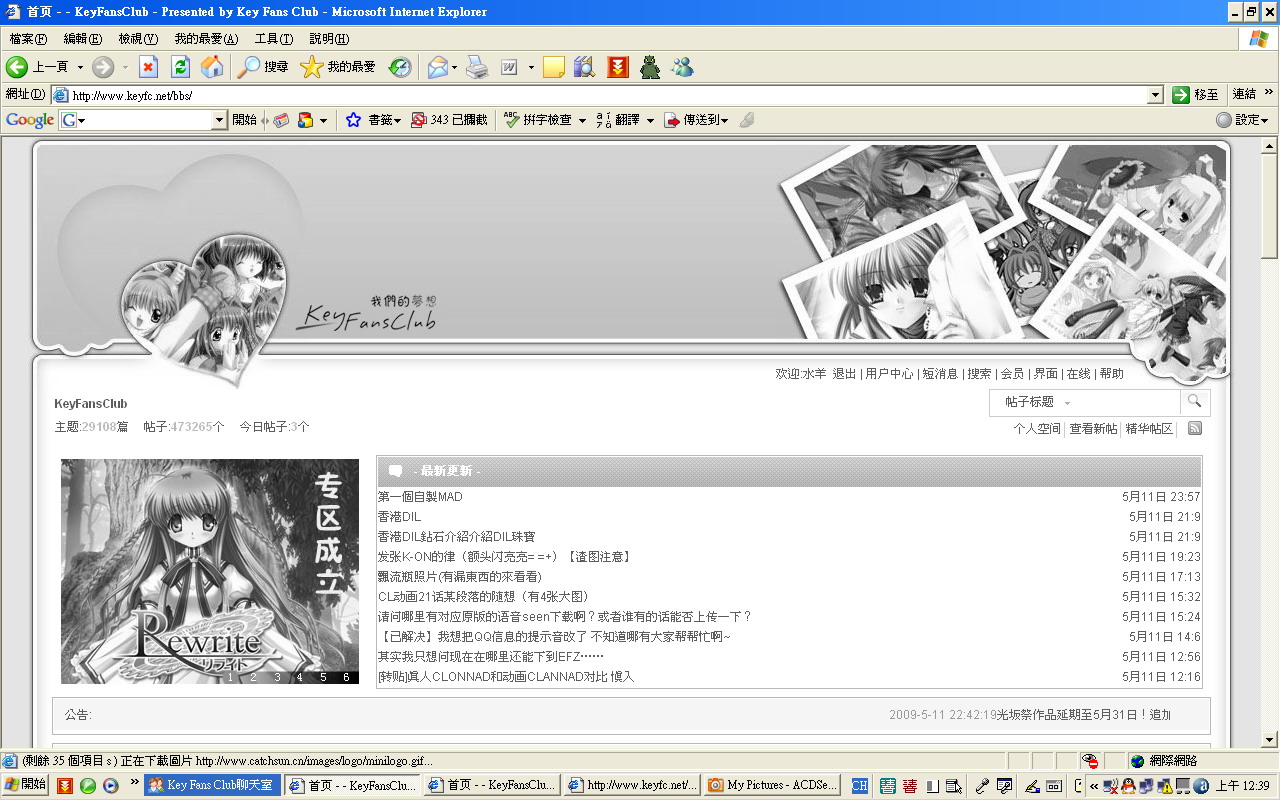
Task: Open the History clock icon
Action: point(400,67)
